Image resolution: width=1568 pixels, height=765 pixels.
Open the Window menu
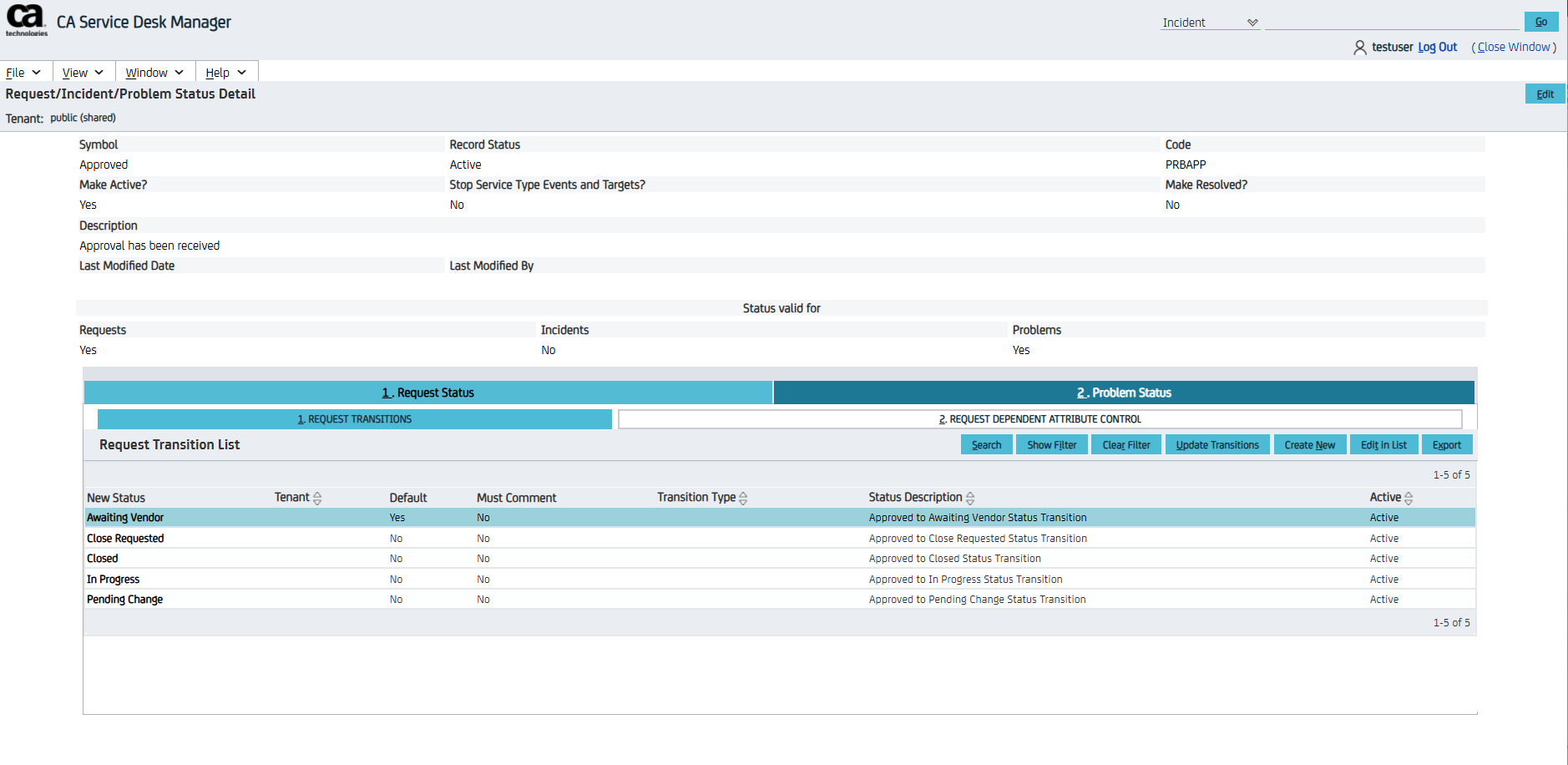click(154, 73)
